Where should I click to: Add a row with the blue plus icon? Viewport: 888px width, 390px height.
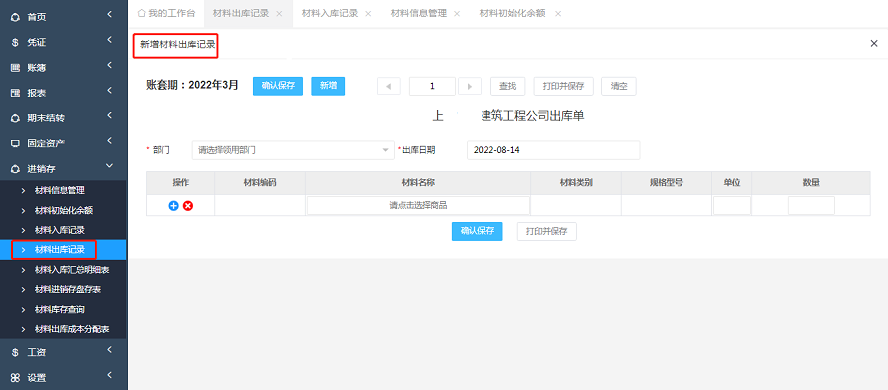[173, 206]
